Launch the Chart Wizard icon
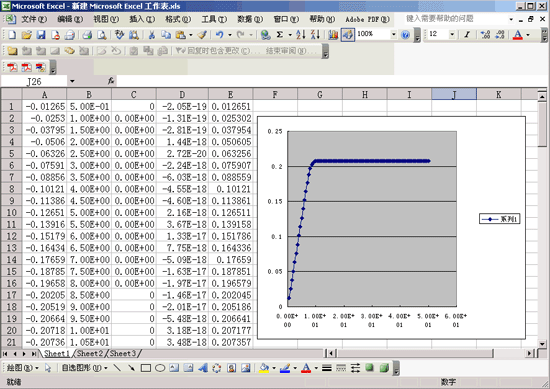 [333, 35]
